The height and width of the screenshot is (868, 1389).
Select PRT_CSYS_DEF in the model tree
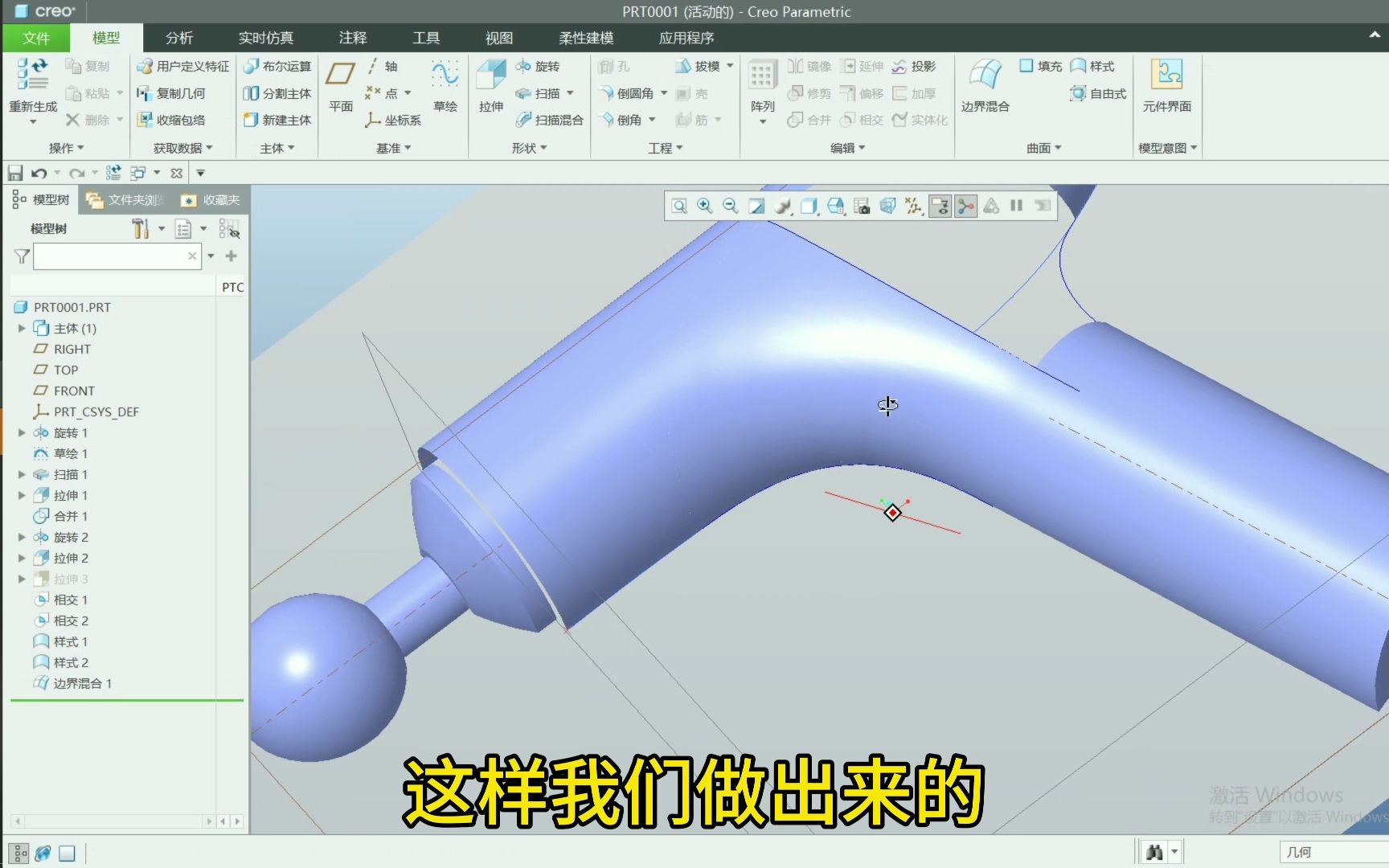[x=86, y=411]
